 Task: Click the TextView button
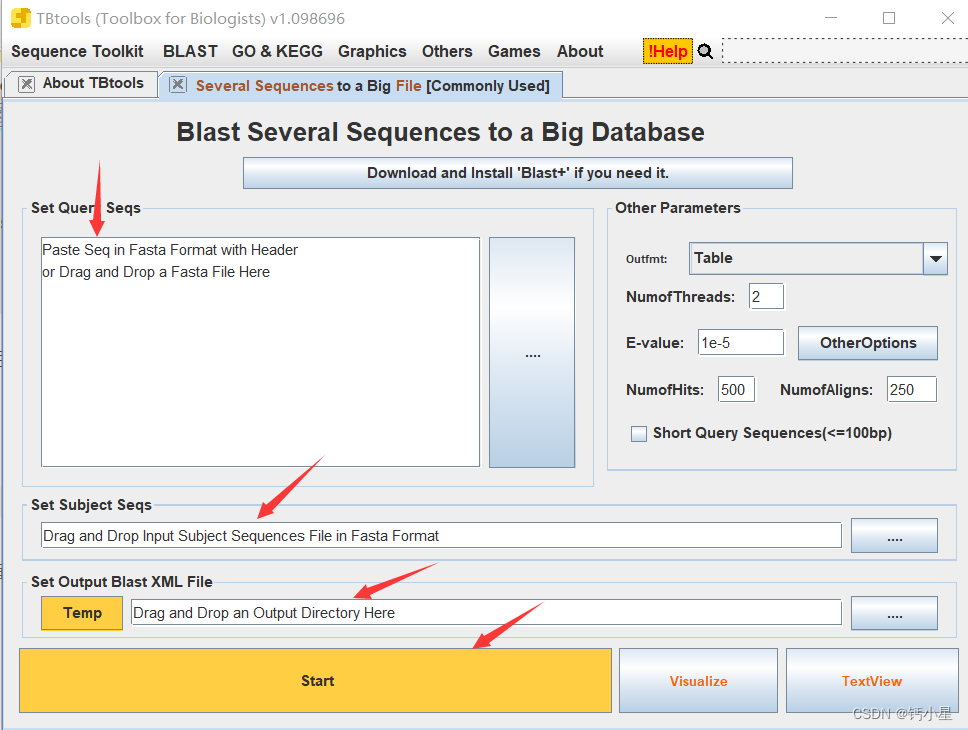[872, 681]
